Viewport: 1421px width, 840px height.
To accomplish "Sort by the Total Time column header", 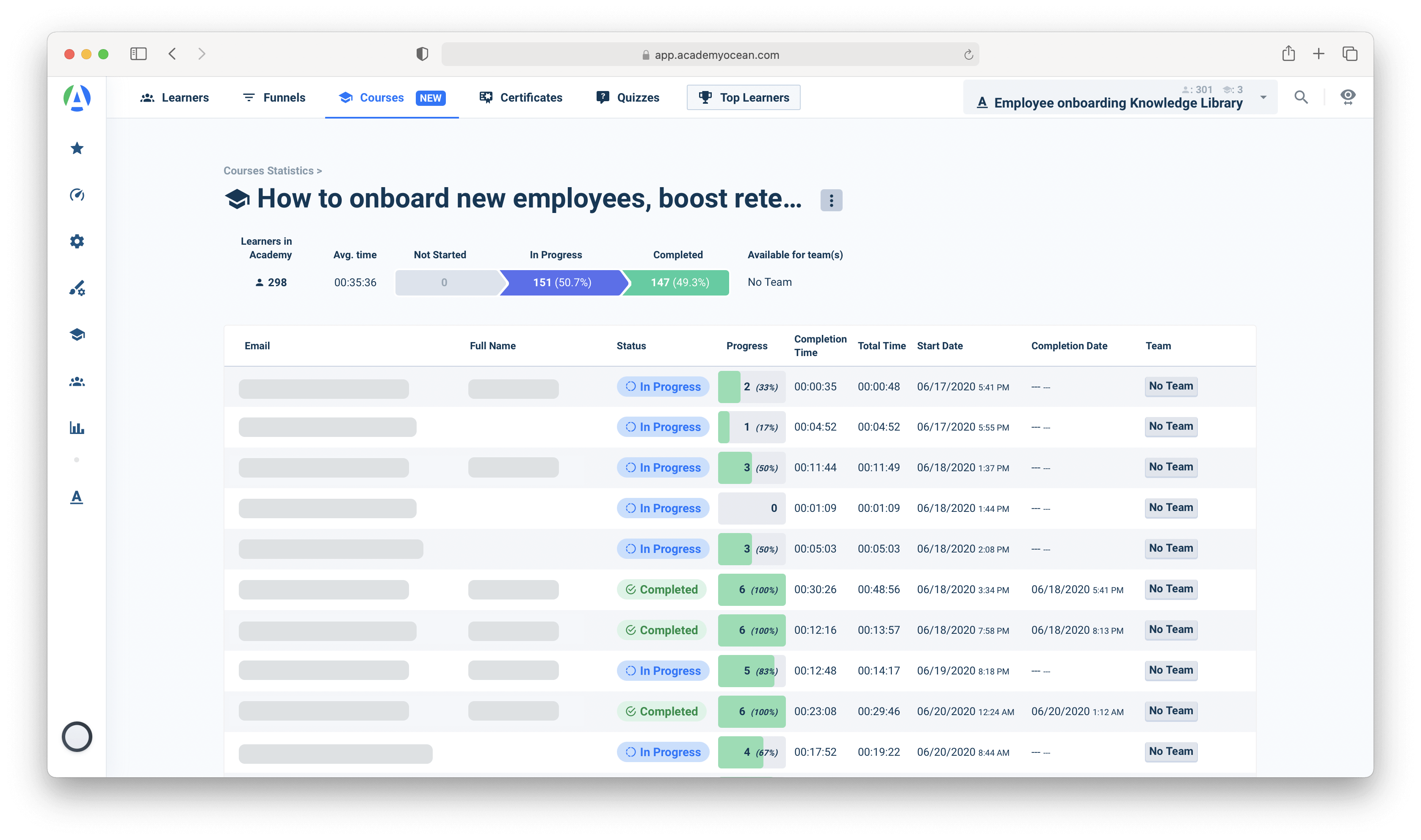I will (881, 346).
